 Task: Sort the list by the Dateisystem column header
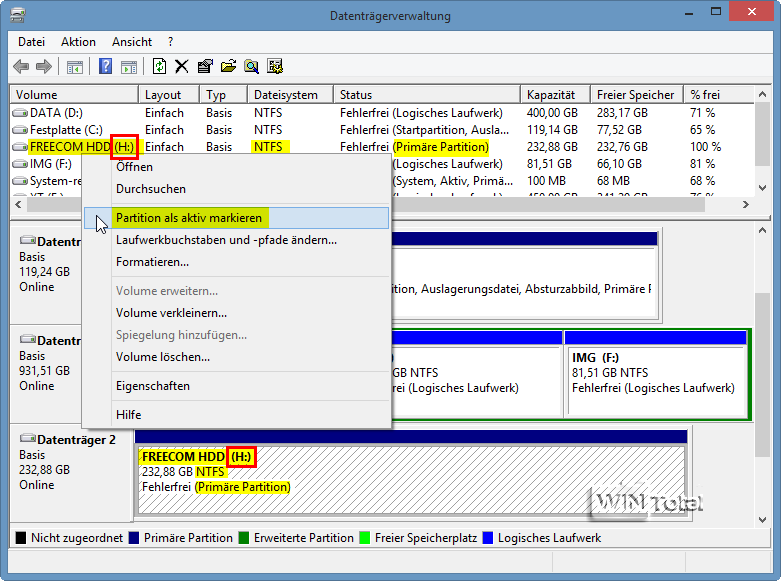286,95
